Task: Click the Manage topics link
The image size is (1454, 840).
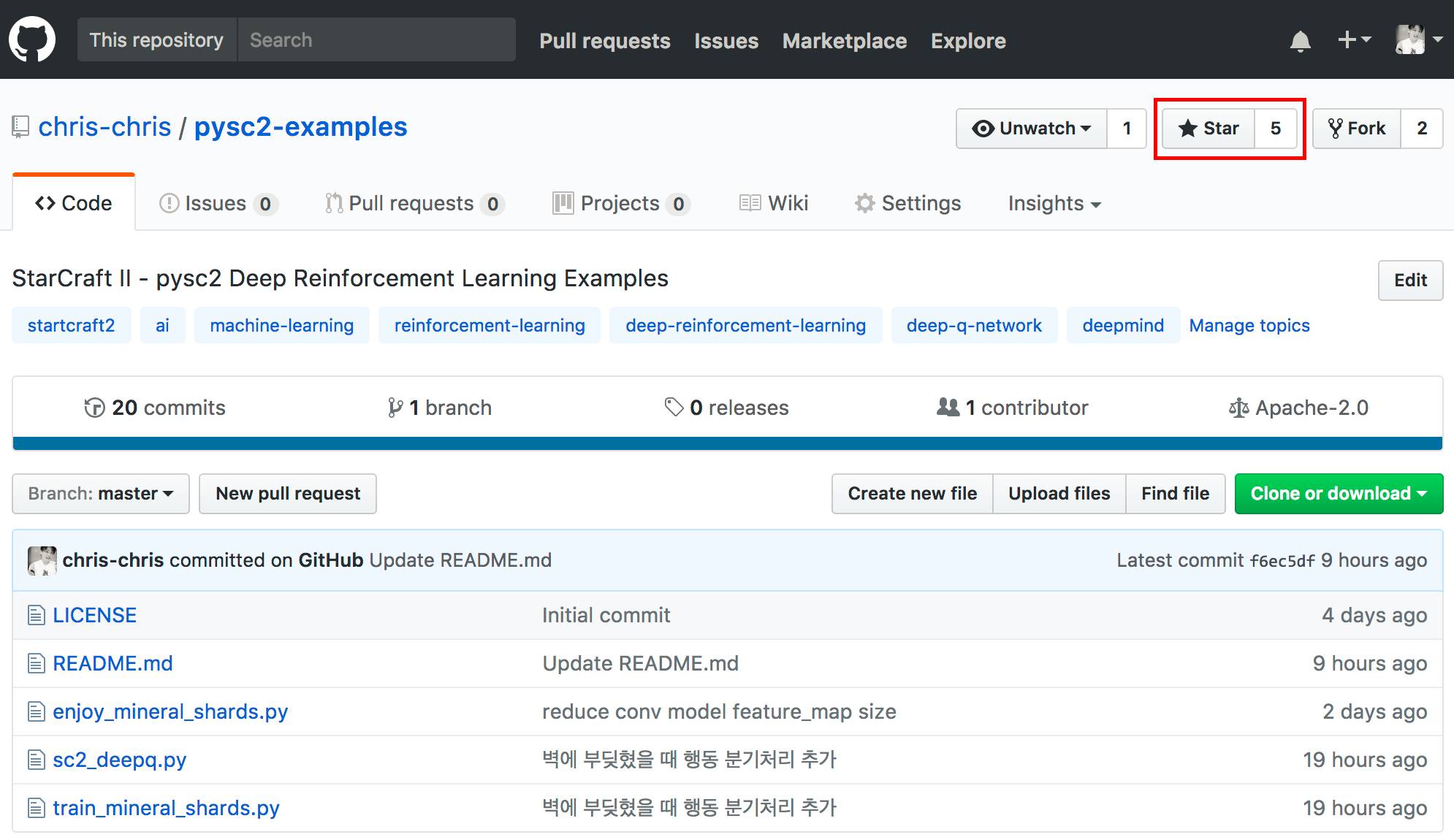Action: click(1249, 325)
